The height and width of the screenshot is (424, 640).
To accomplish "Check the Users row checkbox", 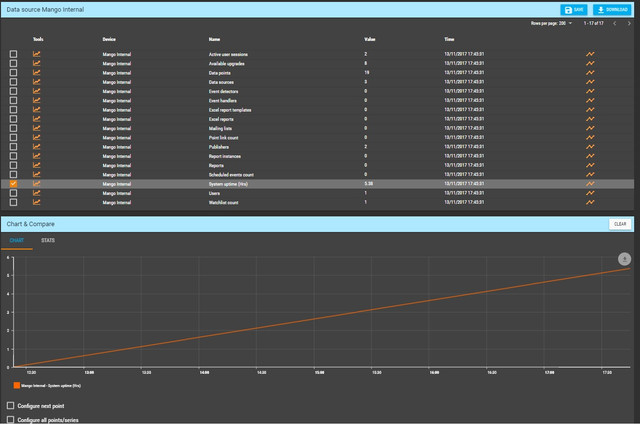I will point(13,193).
